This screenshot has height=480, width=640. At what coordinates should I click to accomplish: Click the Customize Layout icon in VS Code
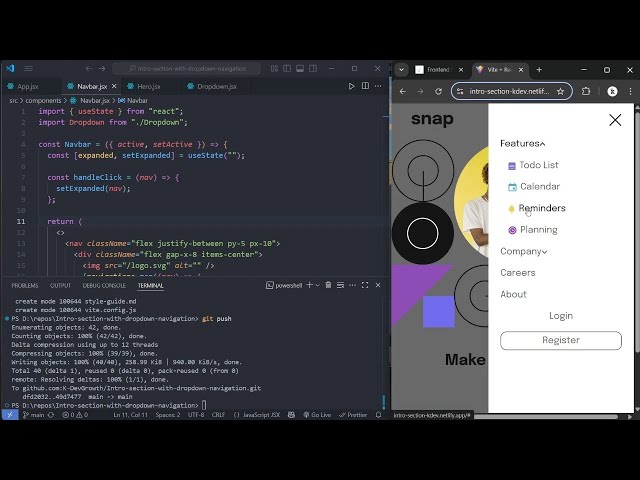pos(274,68)
